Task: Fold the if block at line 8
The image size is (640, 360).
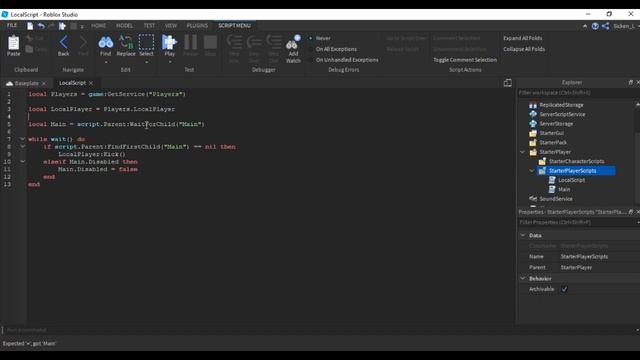Action: (22, 147)
